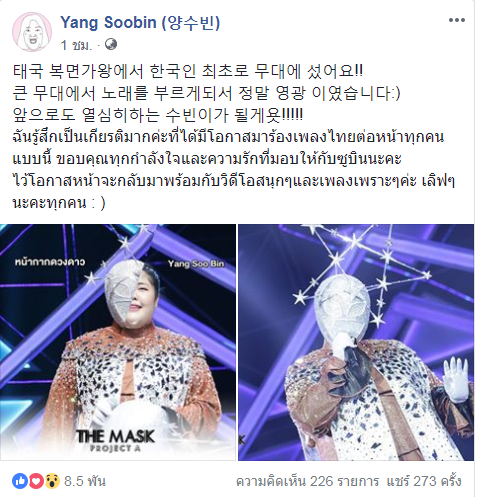477x497 pixels.
Task: Click the star constellation headpiece in right photo
Action: 363,267
